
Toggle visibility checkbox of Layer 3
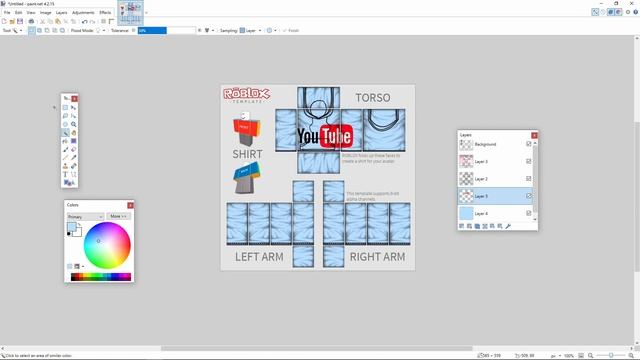tap(529, 161)
